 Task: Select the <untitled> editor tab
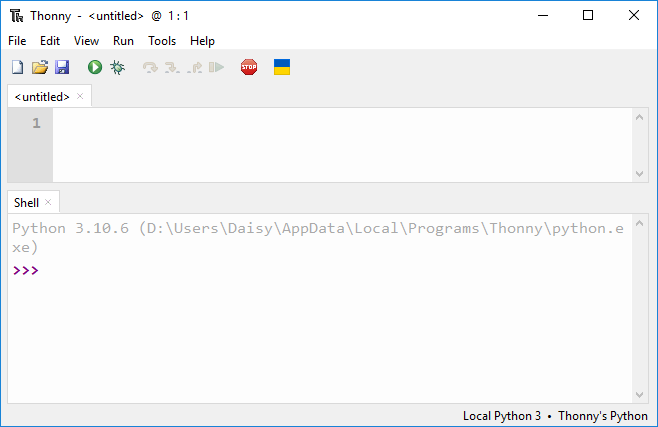point(42,97)
